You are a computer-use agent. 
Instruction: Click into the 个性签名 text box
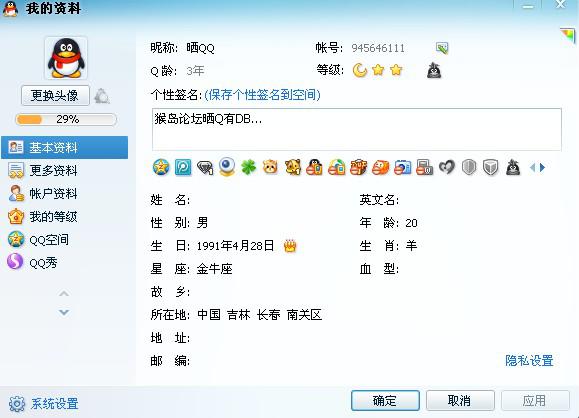357,129
